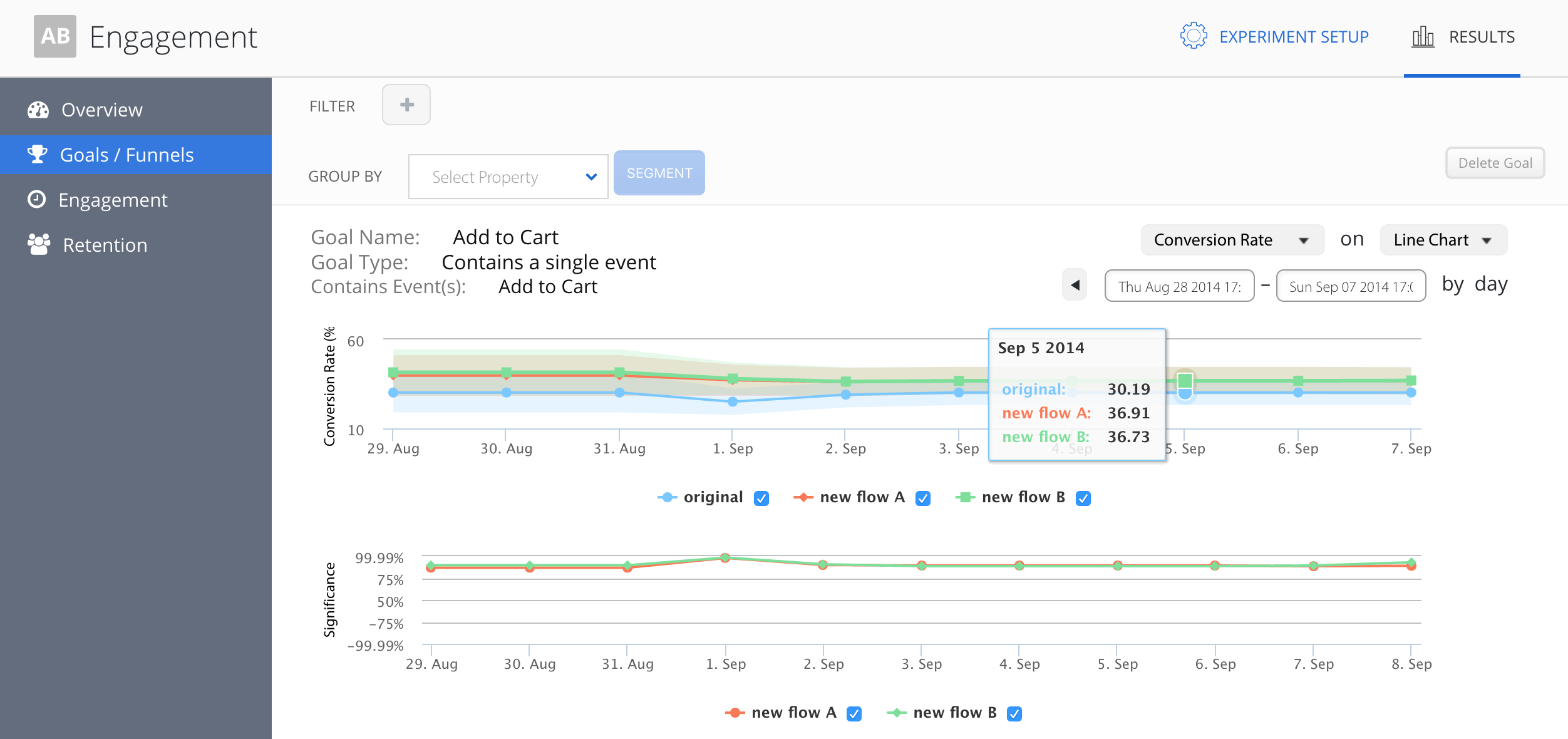Screen dimensions: 1568x739
Task: Click the 'Sep 5 2014' tooltip heading
Action: [1041, 348]
